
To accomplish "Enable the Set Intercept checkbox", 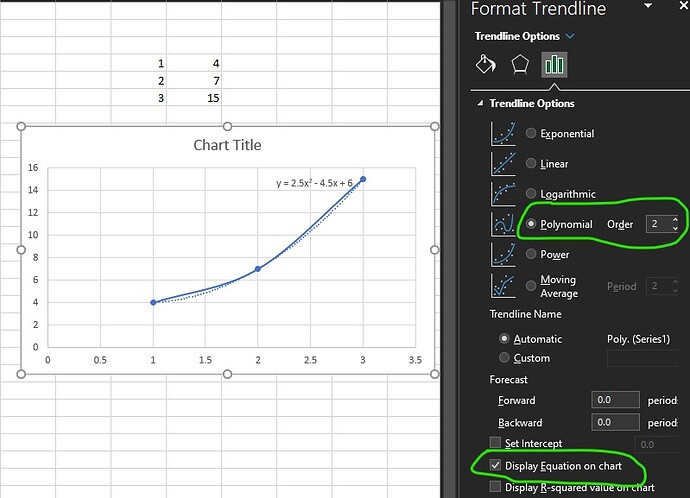I will (495, 443).
